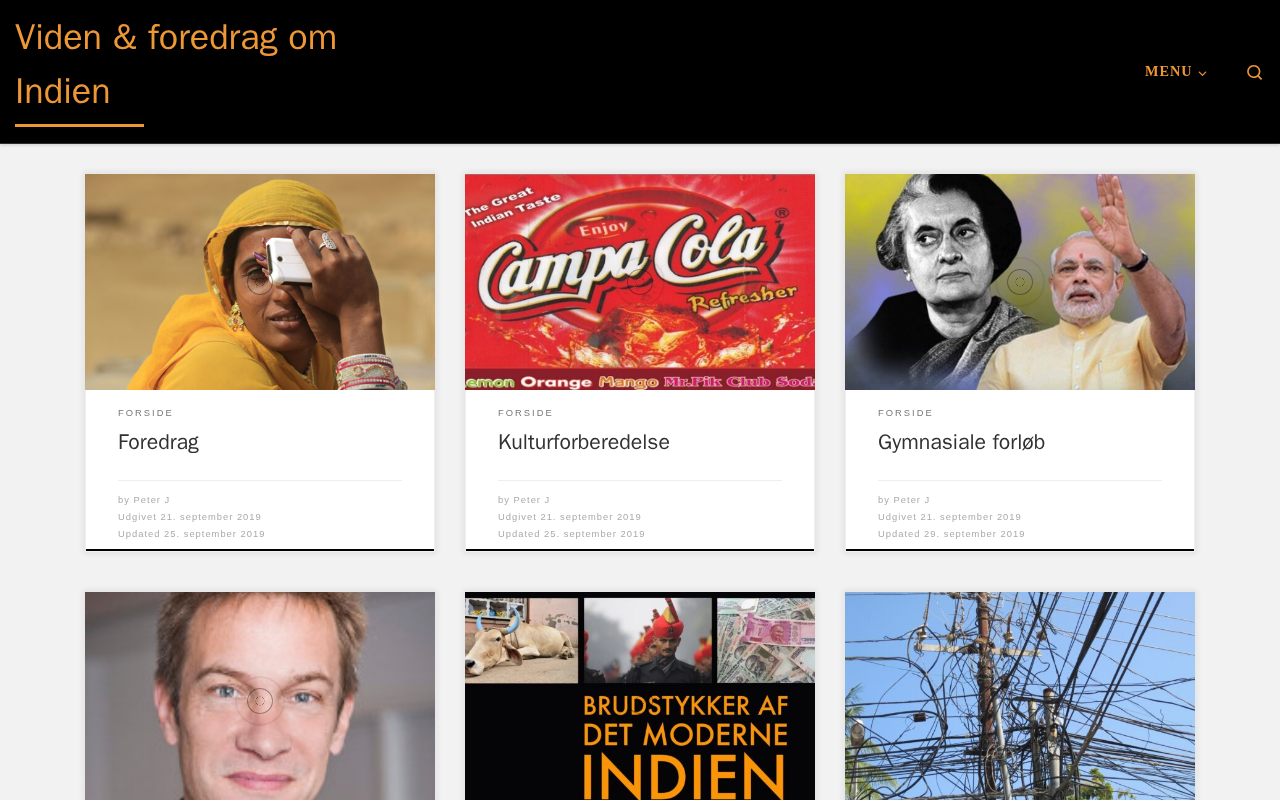Image resolution: width=1280 pixels, height=800 pixels.
Task: Open the Foredrag post title
Action: [x=158, y=442]
